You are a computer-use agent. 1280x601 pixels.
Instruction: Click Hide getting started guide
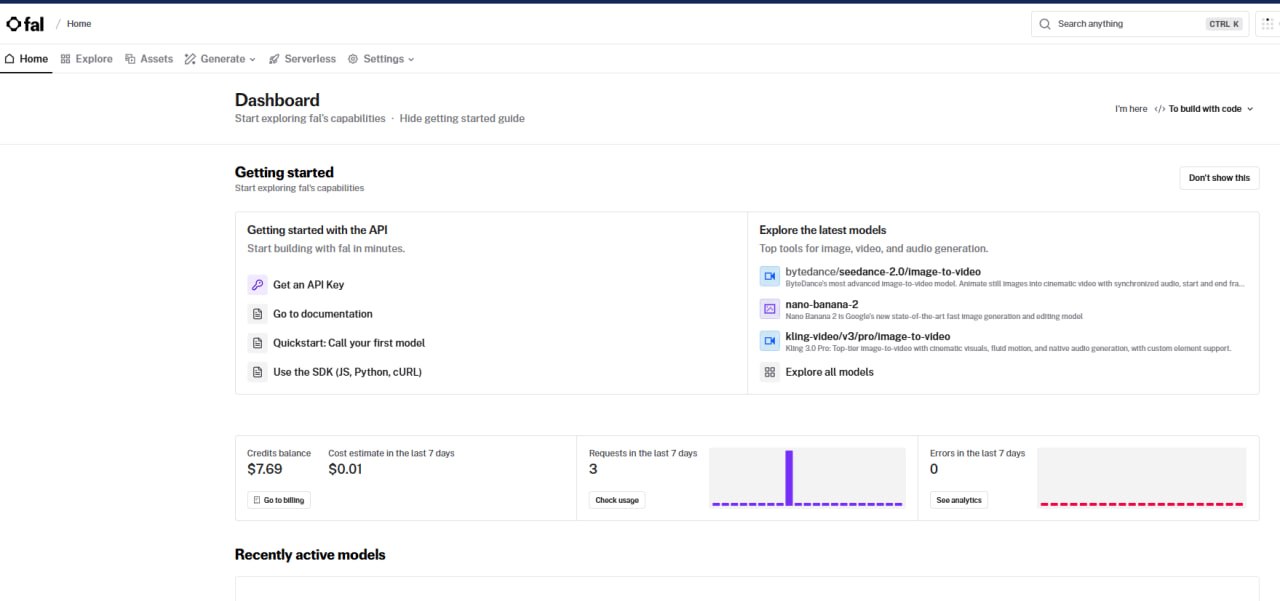tap(462, 118)
